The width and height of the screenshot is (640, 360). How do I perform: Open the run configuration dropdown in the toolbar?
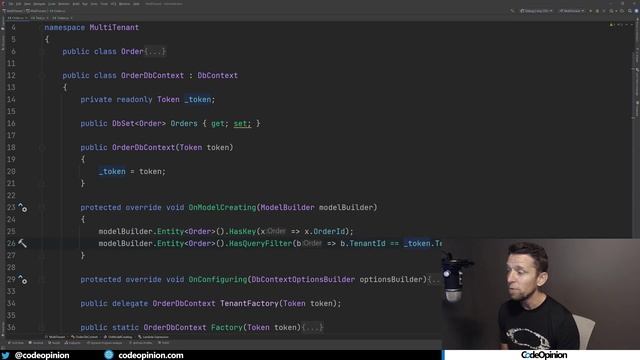571,11
